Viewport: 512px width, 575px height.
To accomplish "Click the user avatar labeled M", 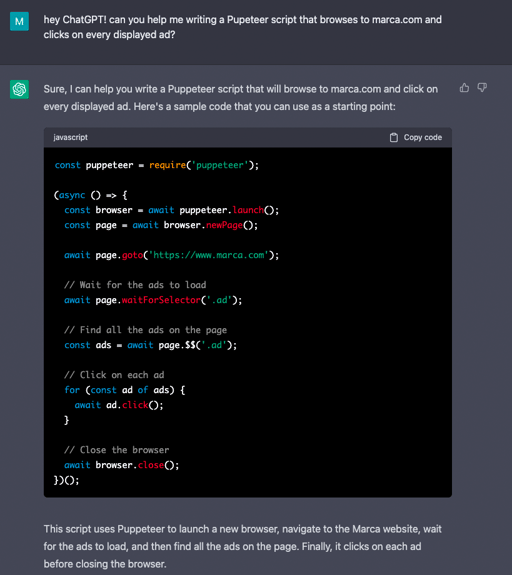I will point(19,21).
